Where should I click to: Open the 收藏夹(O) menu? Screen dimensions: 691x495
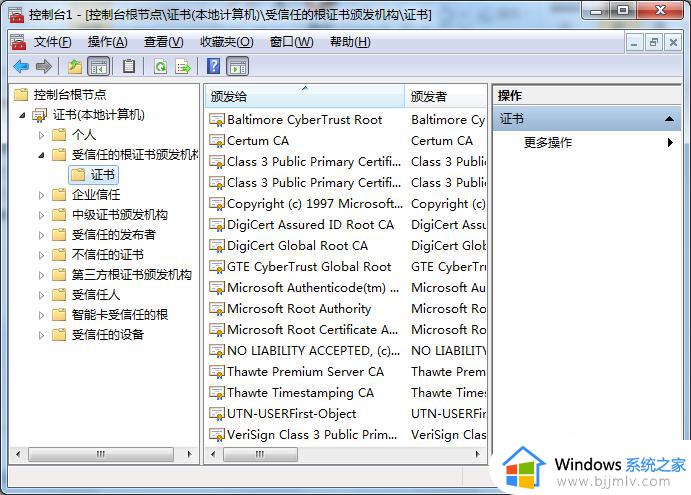point(227,42)
